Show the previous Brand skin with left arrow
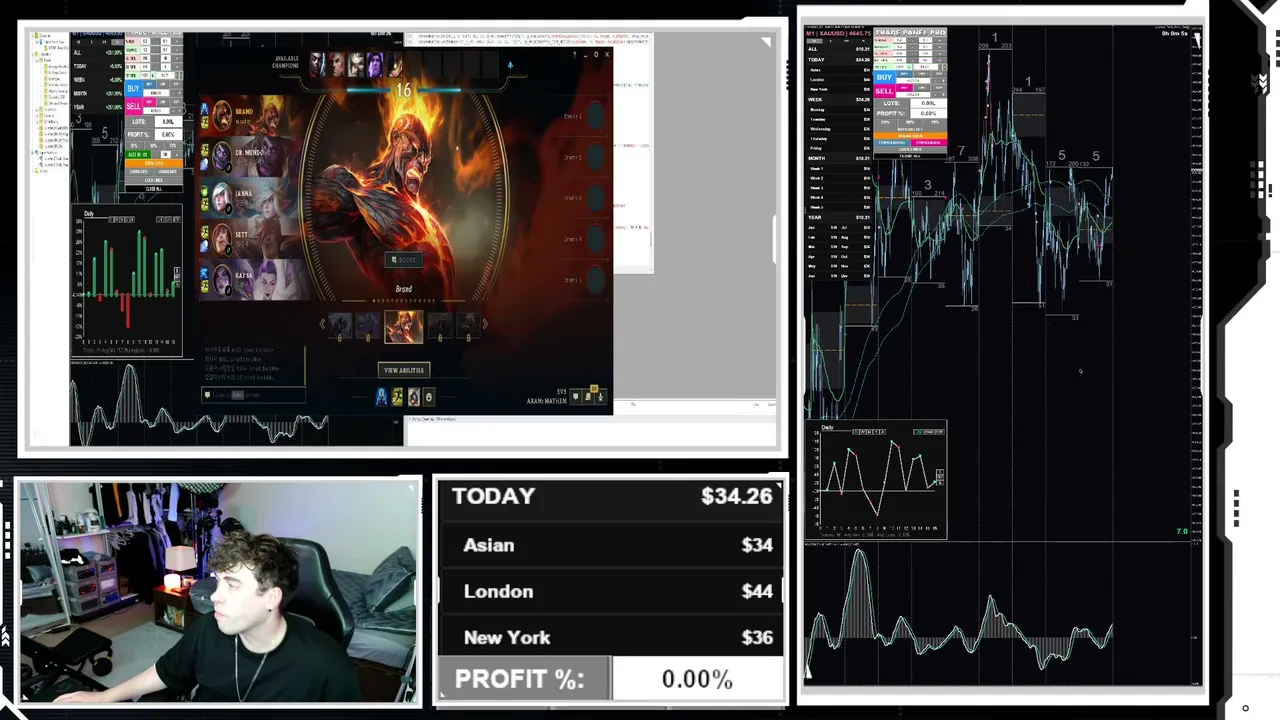Screen dimensions: 1280x720 click(x=322, y=324)
